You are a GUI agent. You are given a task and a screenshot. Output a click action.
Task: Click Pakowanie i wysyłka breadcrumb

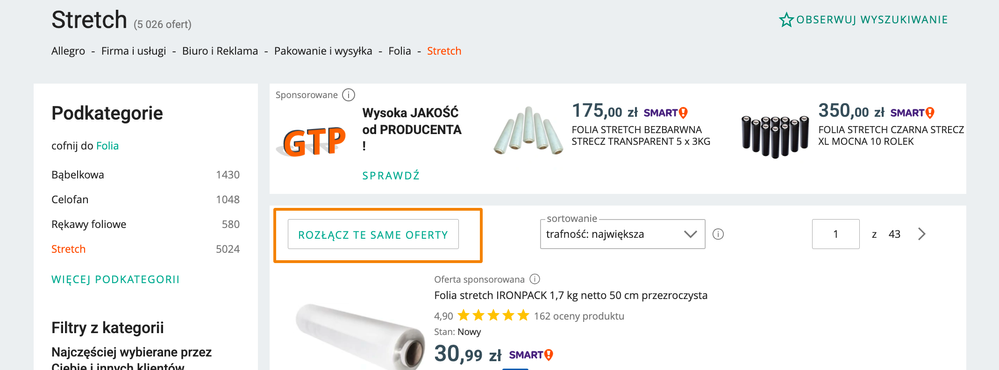(323, 51)
